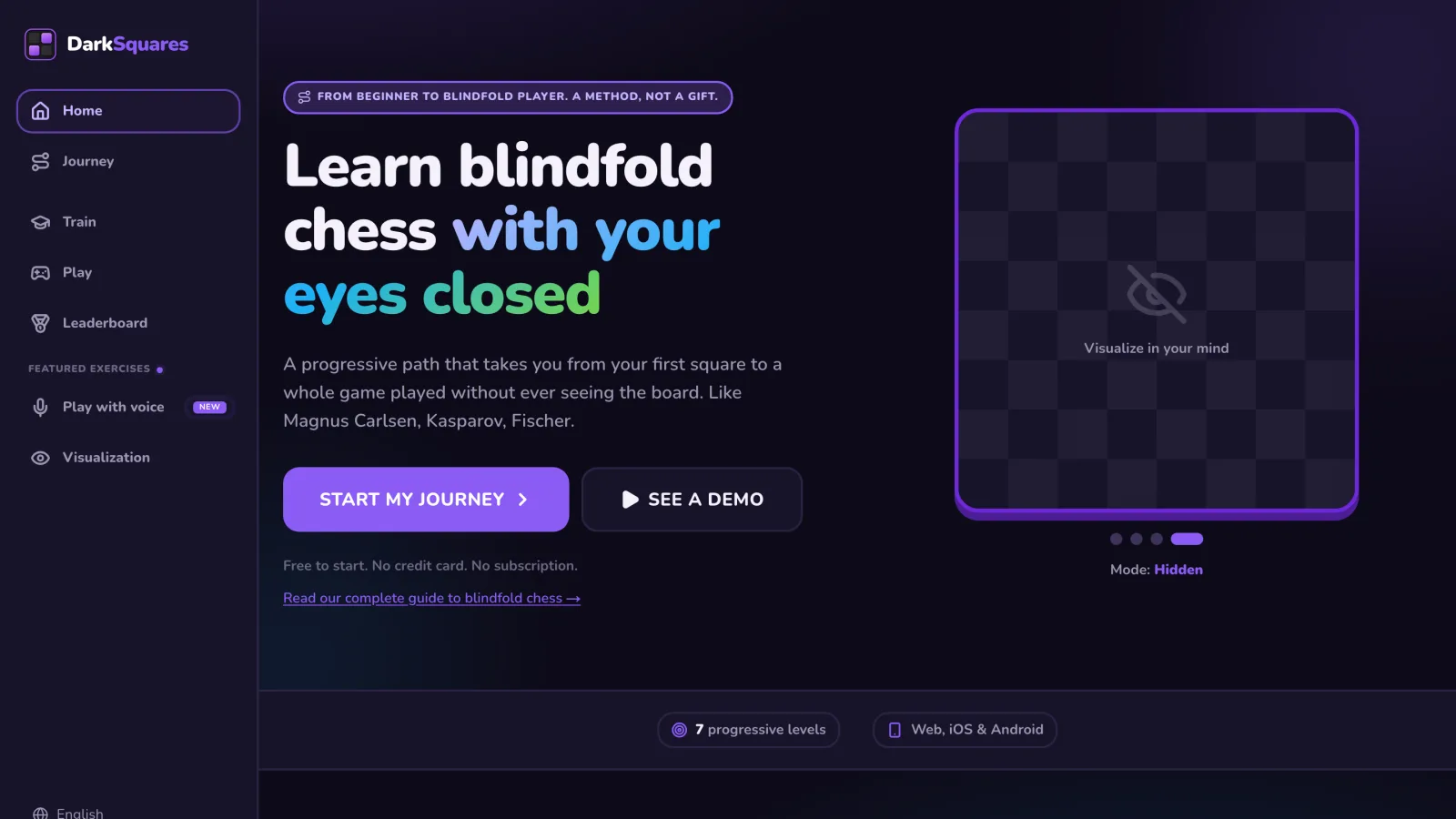Click the Web, iOS & Android badge
1456x819 pixels.
(965, 730)
